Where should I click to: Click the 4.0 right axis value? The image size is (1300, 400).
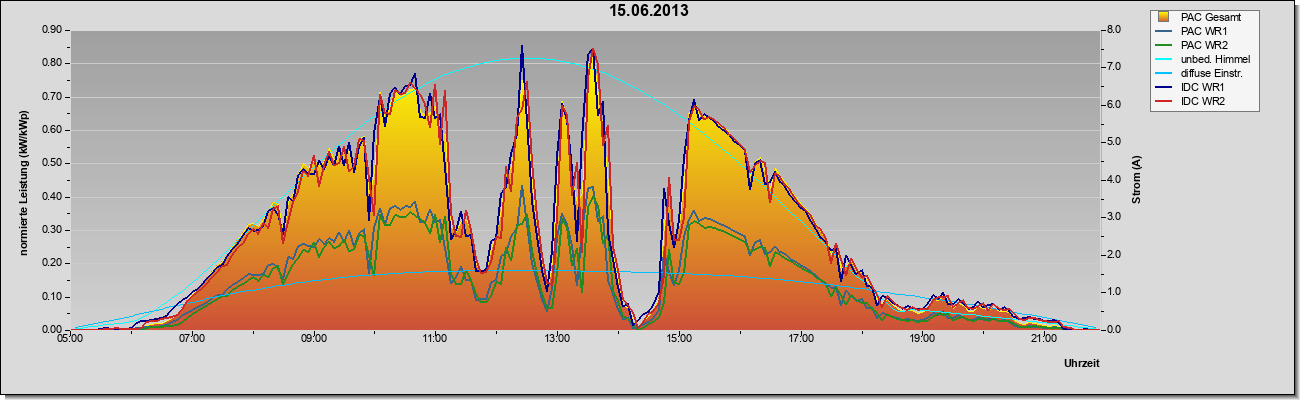1113,180
